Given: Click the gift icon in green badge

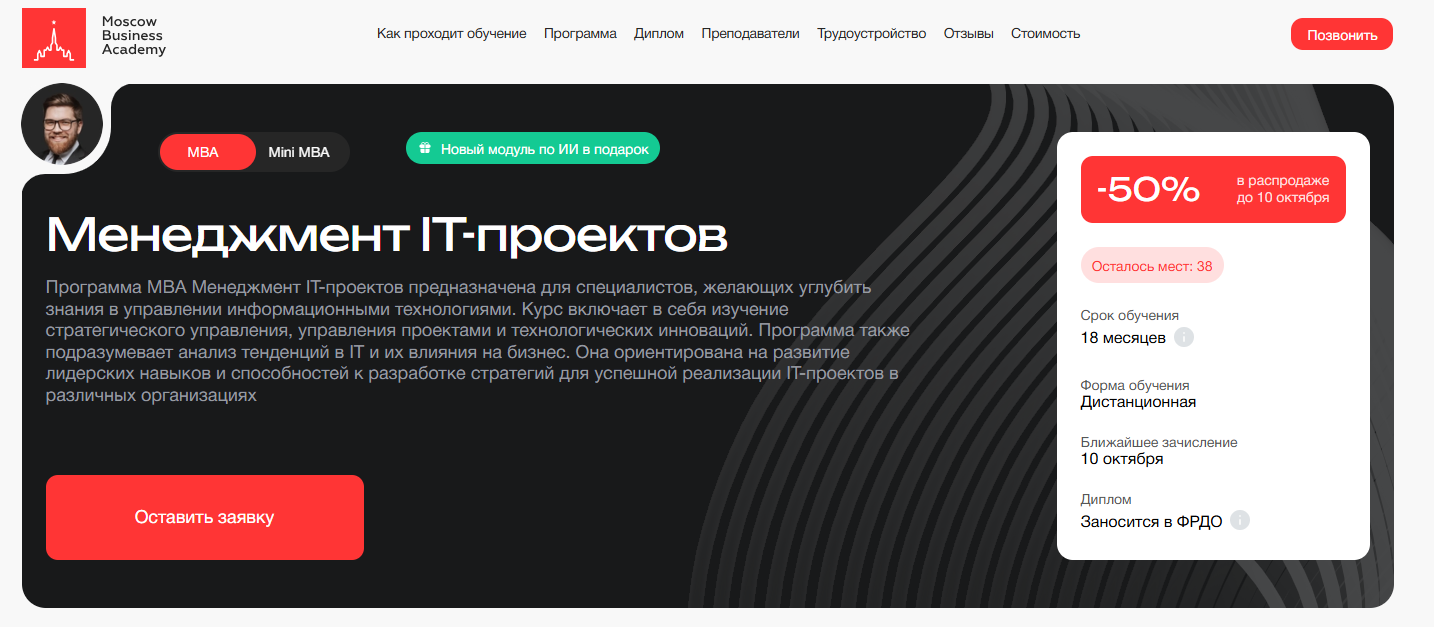Looking at the screenshot, I should (x=425, y=149).
